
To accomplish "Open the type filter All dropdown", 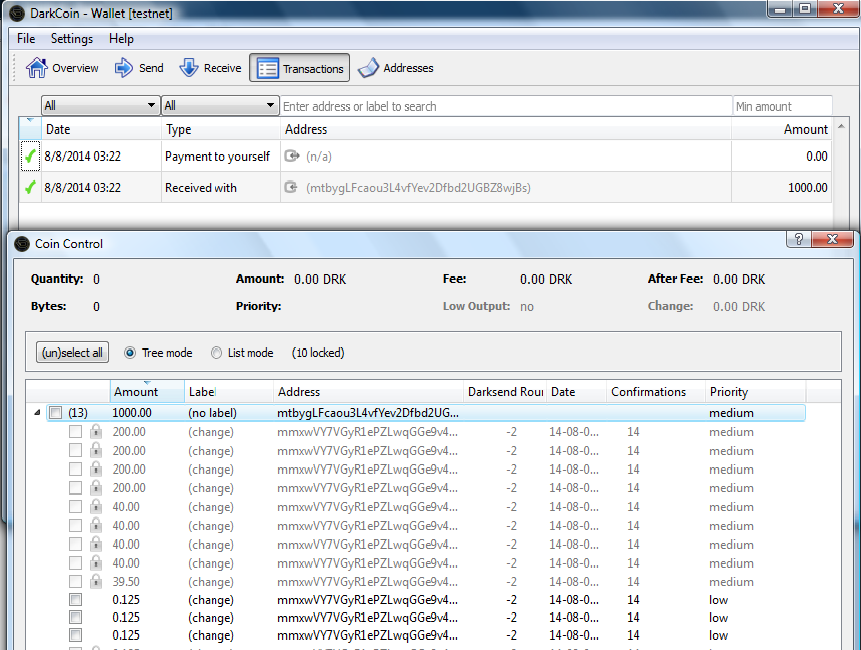I will [220, 105].
